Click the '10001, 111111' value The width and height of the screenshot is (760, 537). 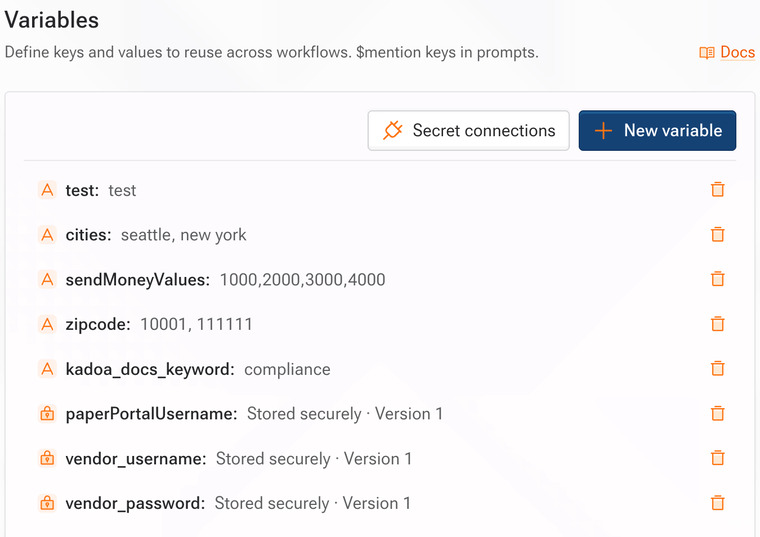tap(196, 324)
